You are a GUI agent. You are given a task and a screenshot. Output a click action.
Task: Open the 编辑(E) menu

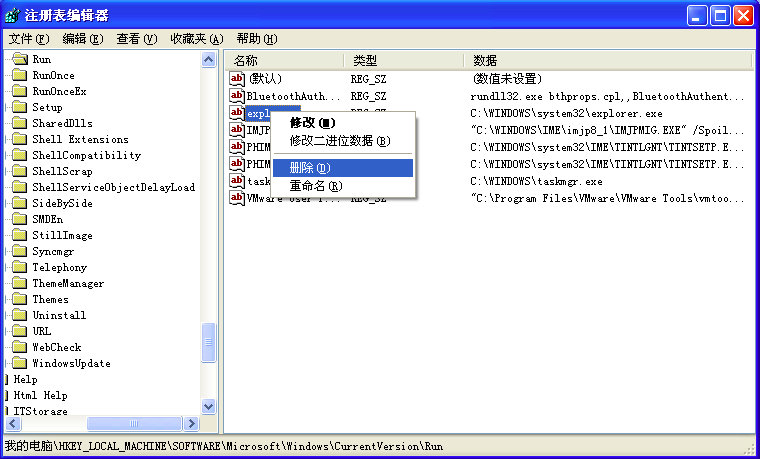(83, 39)
